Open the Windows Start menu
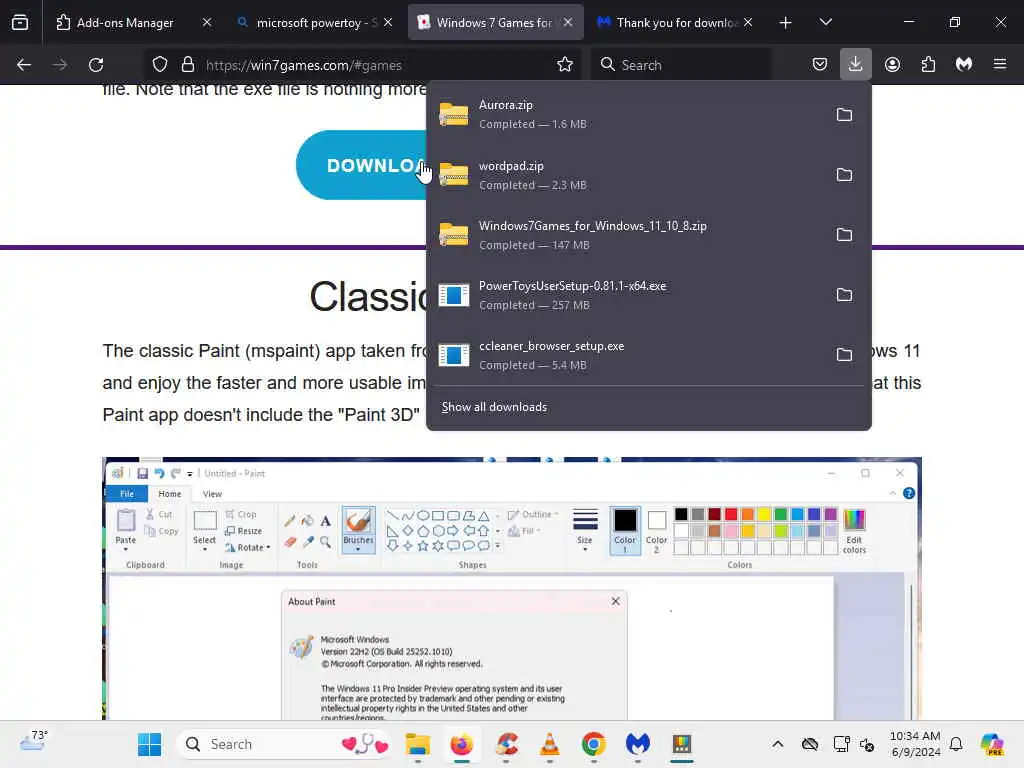 coord(150,744)
